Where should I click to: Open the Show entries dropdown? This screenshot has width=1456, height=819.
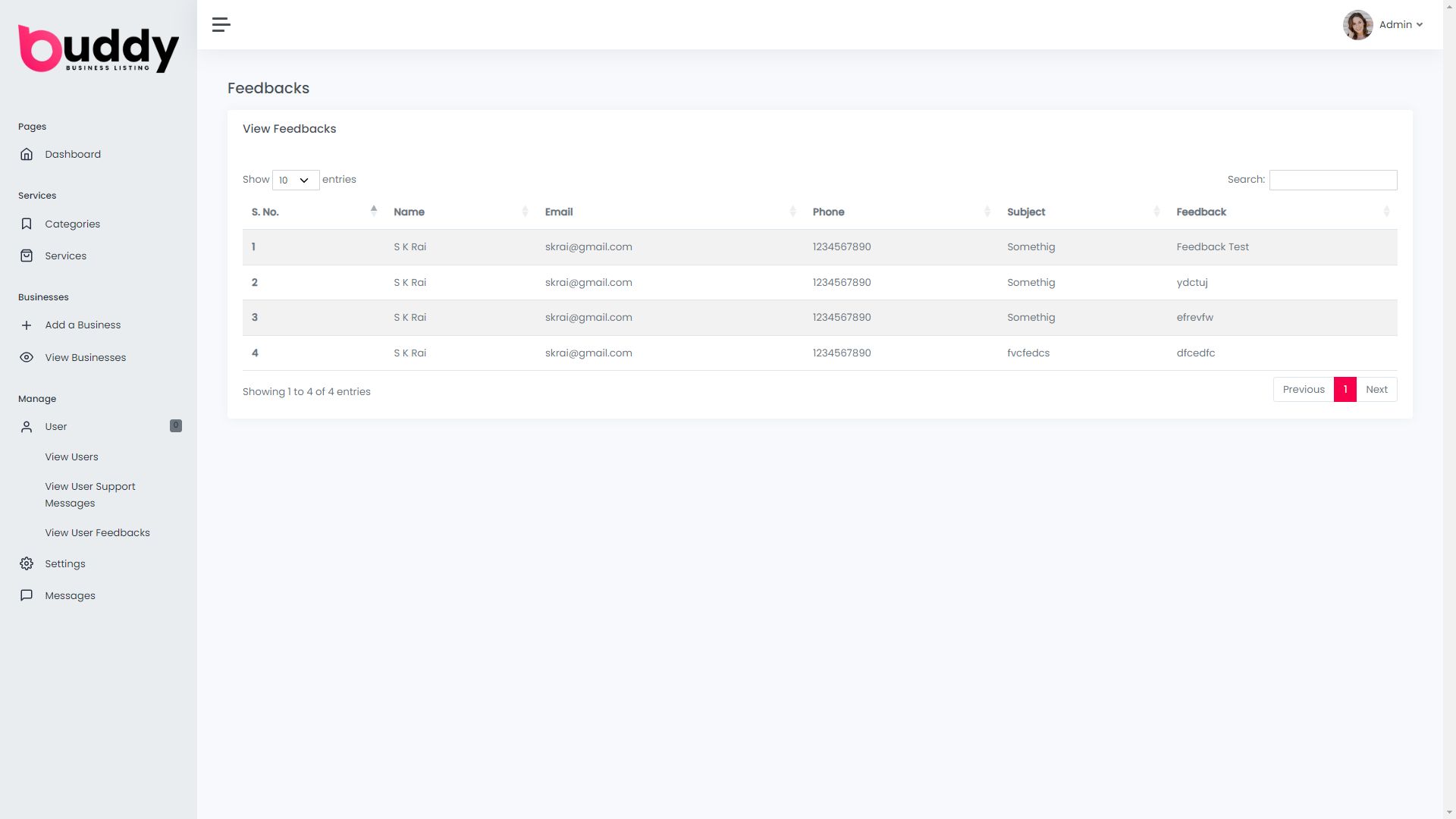[295, 180]
